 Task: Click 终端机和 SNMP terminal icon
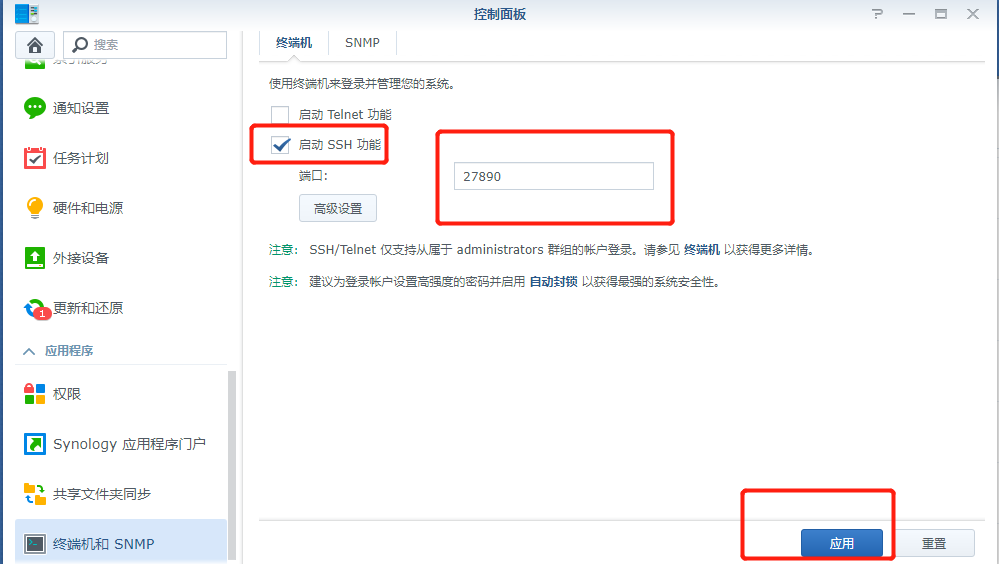point(34,544)
